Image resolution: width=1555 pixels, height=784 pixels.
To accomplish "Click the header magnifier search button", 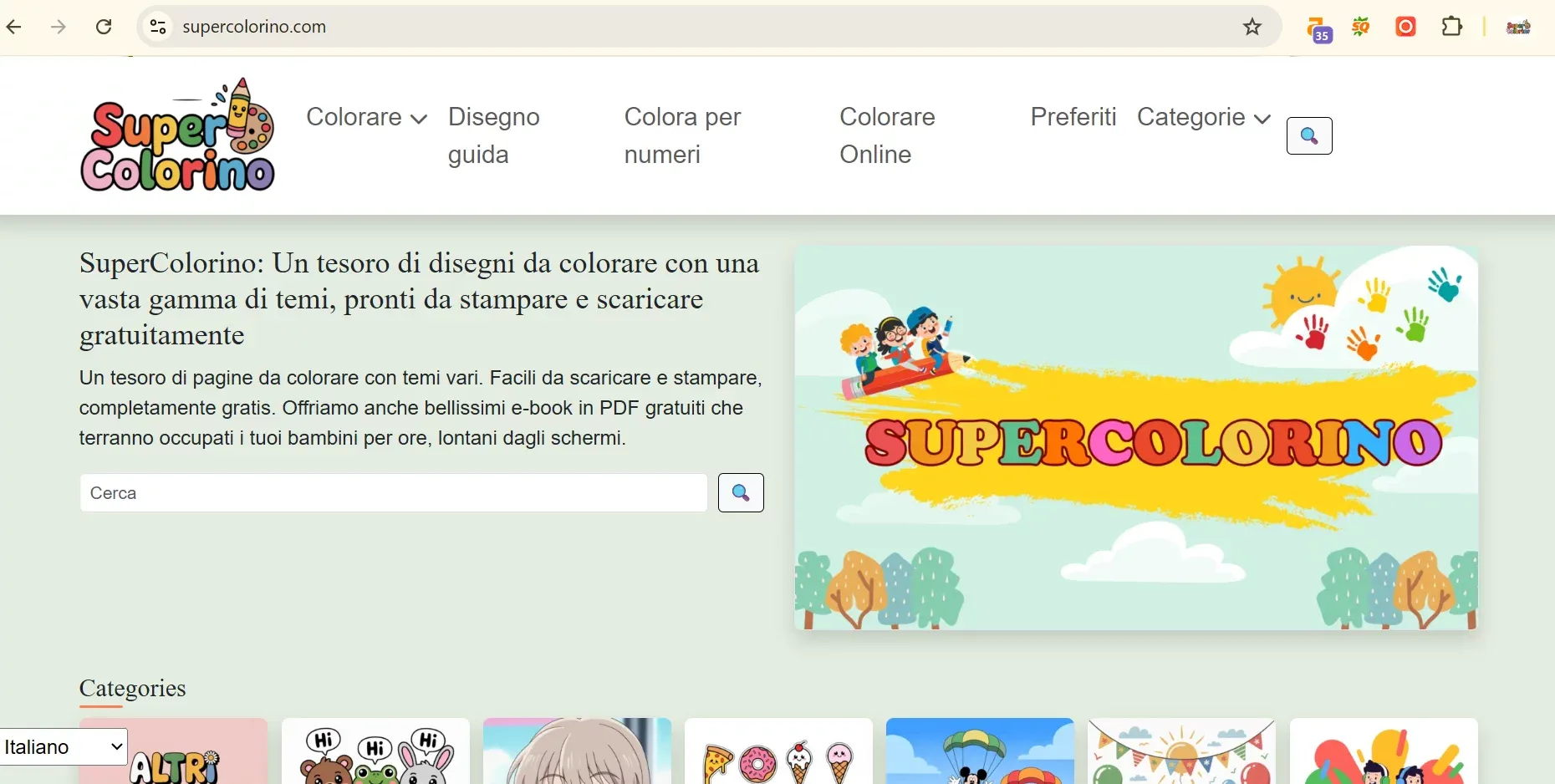I will click(x=1309, y=136).
